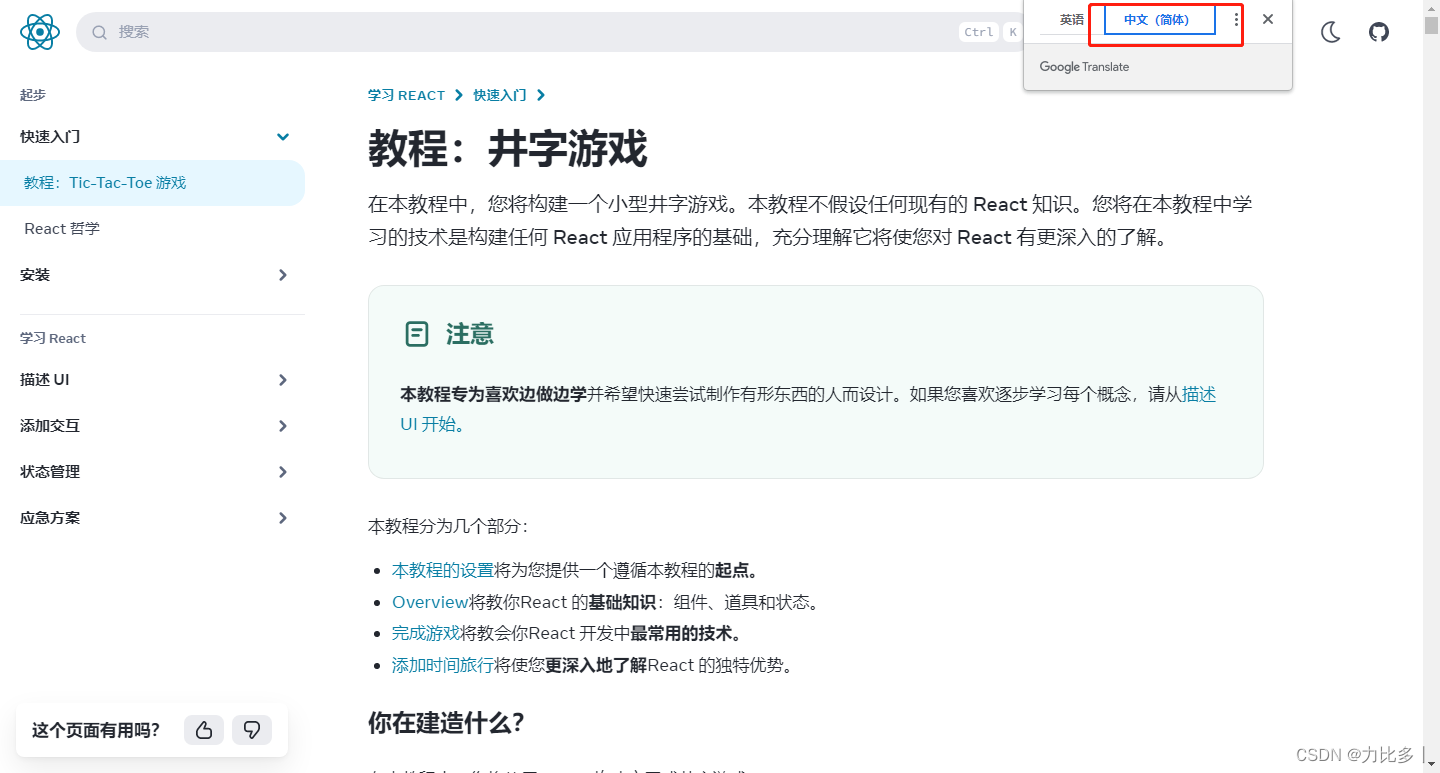Click the 你在建造什么？ heading
The image size is (1440, 773).
tap(446, 723)
